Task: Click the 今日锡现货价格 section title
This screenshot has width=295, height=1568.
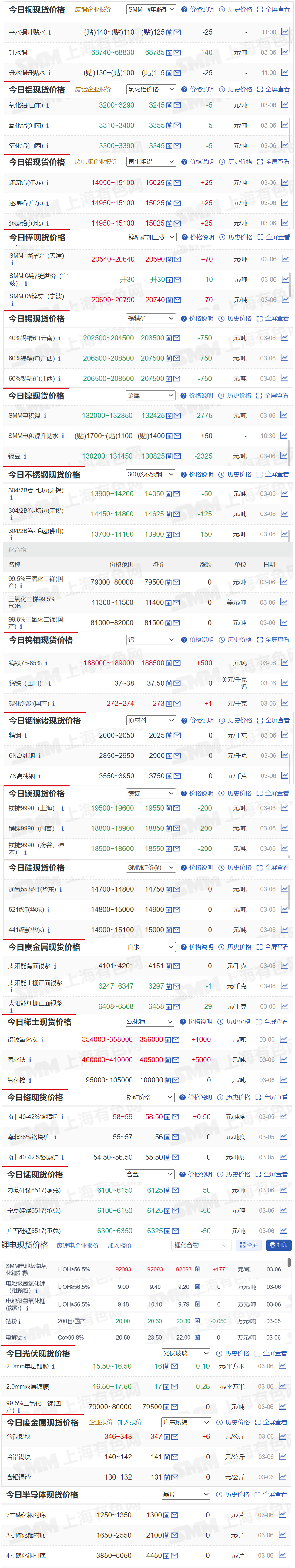Action: tap(37, 318)
